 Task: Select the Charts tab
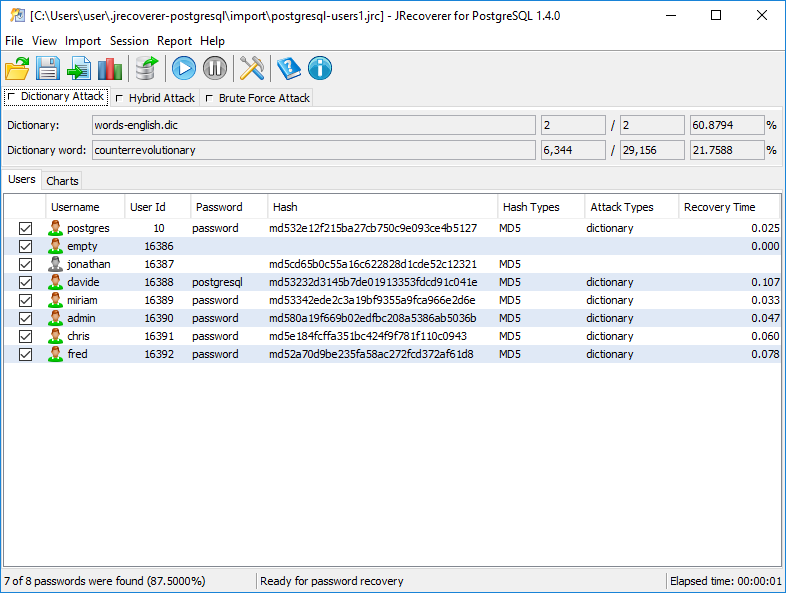click(x=62, y=181)
